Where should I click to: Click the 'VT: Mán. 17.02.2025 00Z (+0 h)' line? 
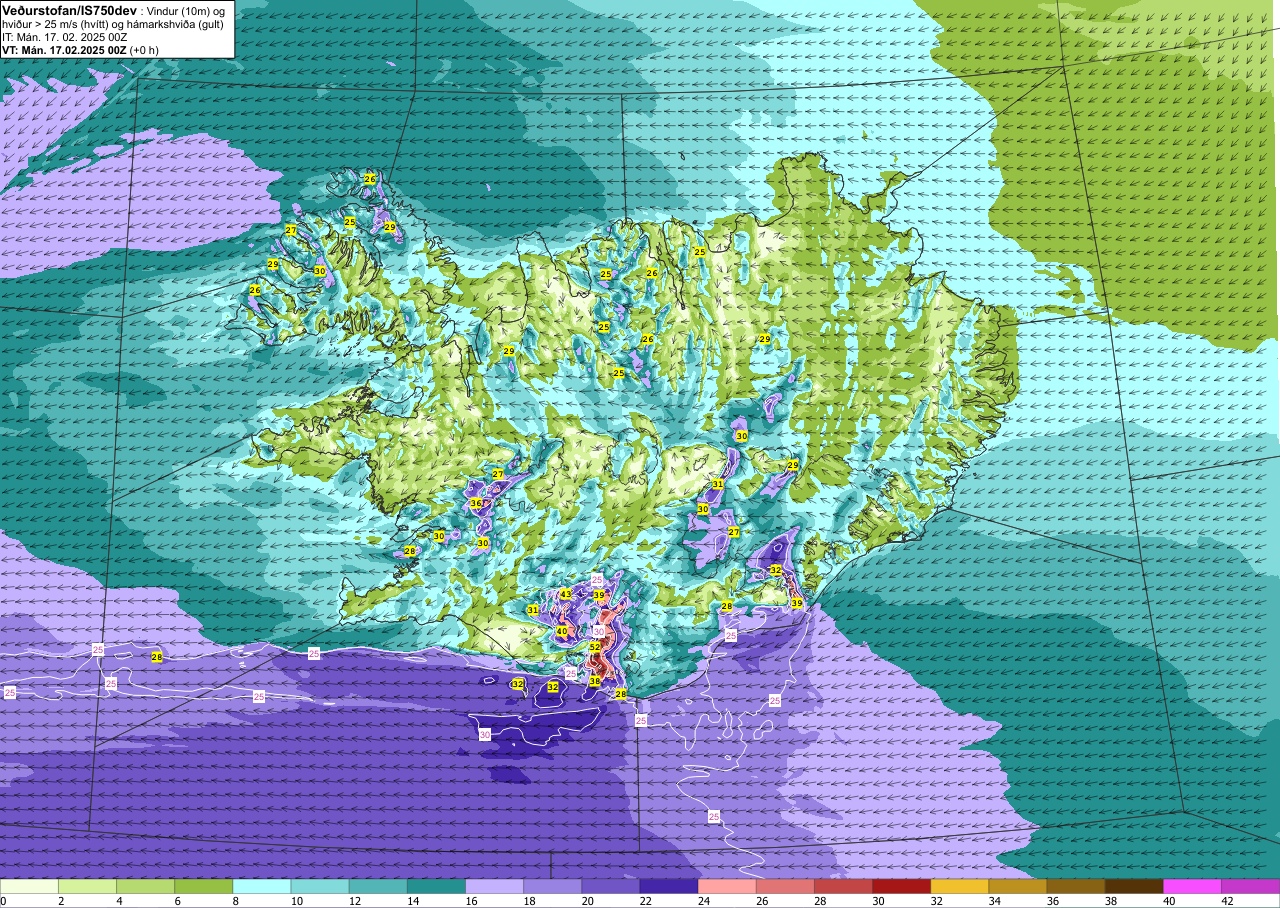(80, 50)
